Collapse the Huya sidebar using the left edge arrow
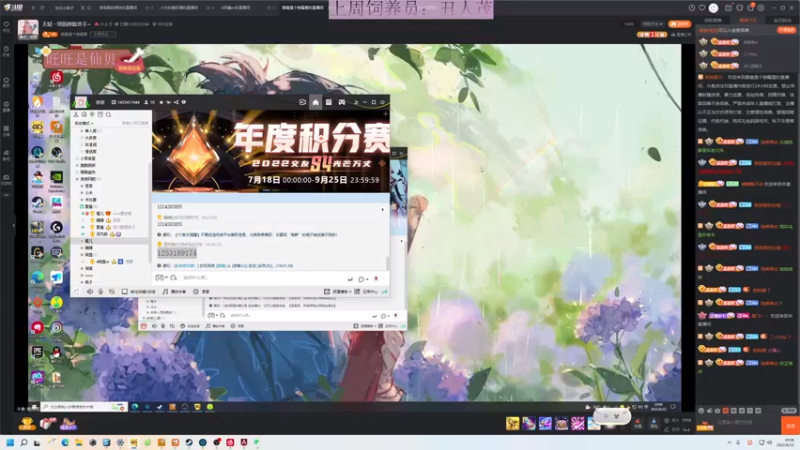The height and width of the screenshot is (450, 800). point(14,225)
